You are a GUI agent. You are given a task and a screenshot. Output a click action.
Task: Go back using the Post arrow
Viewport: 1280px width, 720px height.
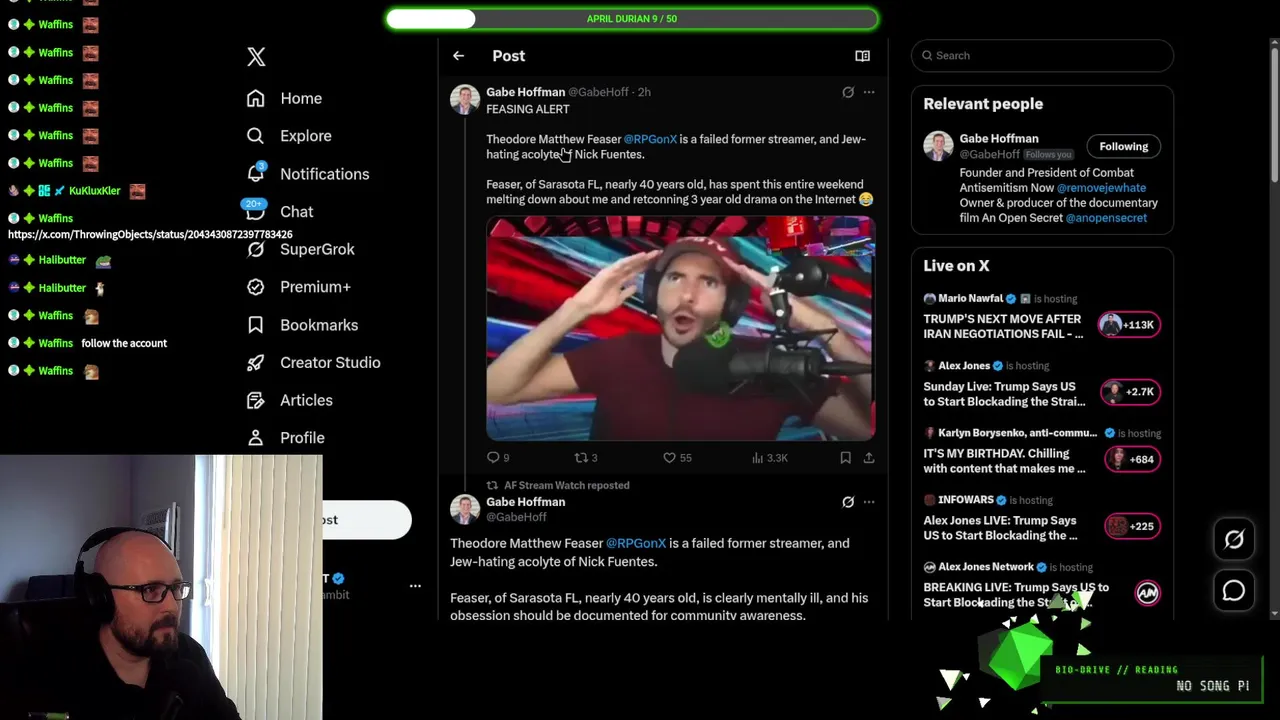coord(458,56)
